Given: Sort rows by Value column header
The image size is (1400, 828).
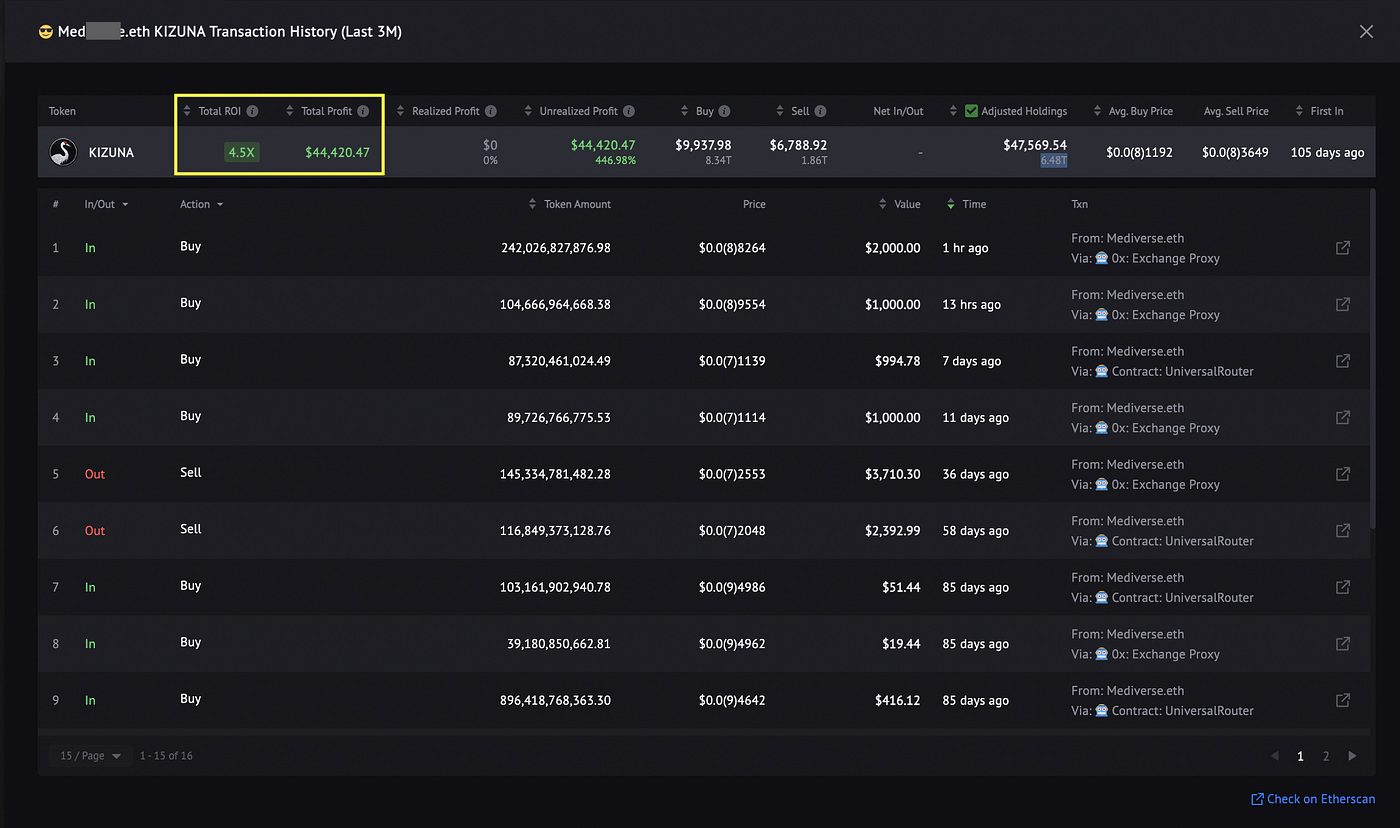Looking at the screenshot, I should [x=899, y=204].
